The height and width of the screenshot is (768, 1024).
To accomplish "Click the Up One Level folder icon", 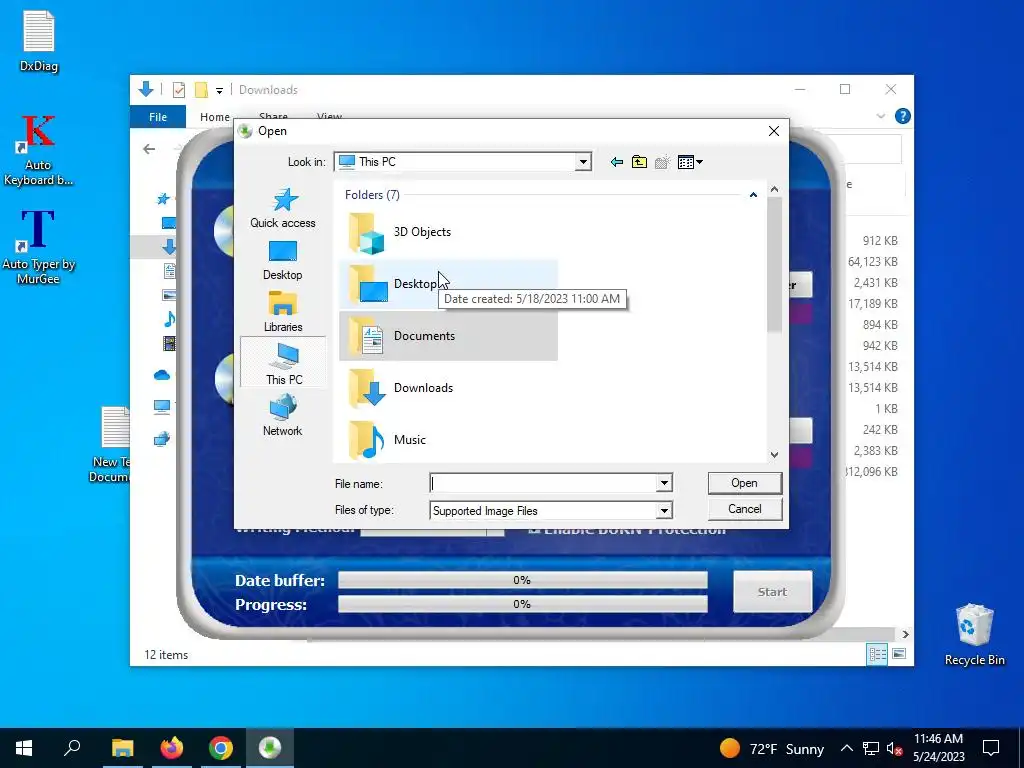I will click(x=639, y=162).
